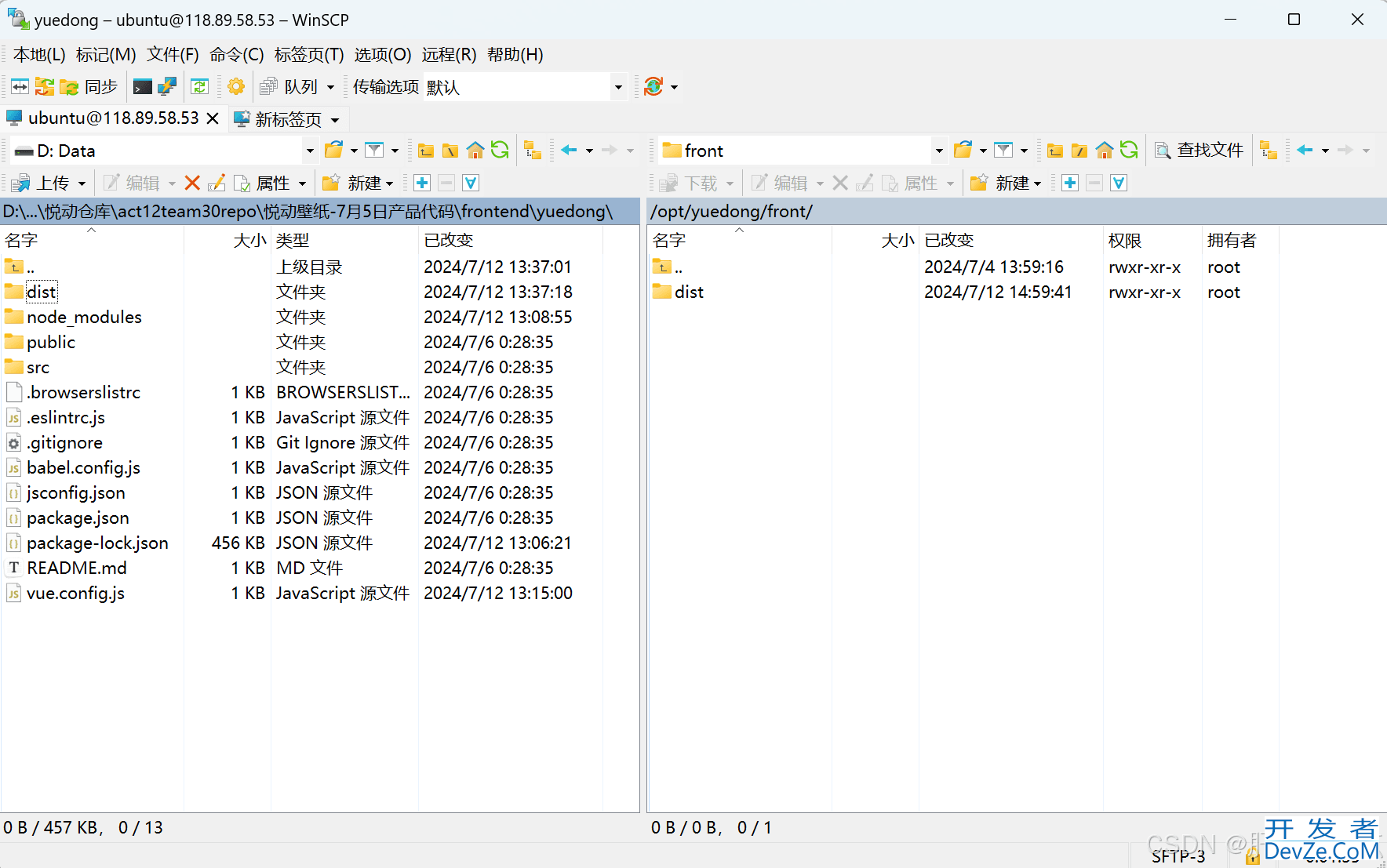Click the compare directories icon in main toolbar

click(20, 86)
